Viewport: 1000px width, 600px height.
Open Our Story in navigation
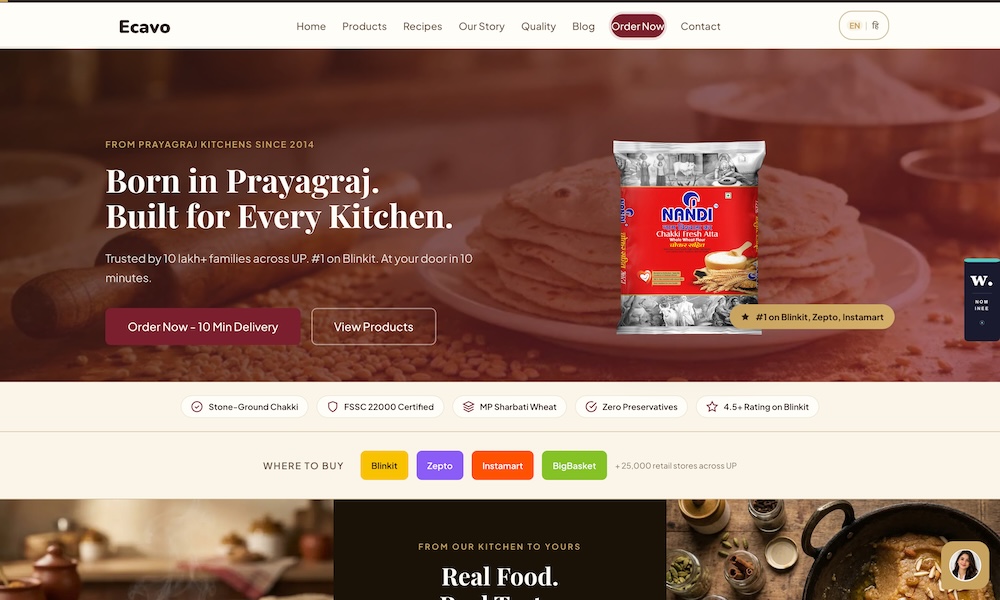pyautogui.click(x=482, y=26)
